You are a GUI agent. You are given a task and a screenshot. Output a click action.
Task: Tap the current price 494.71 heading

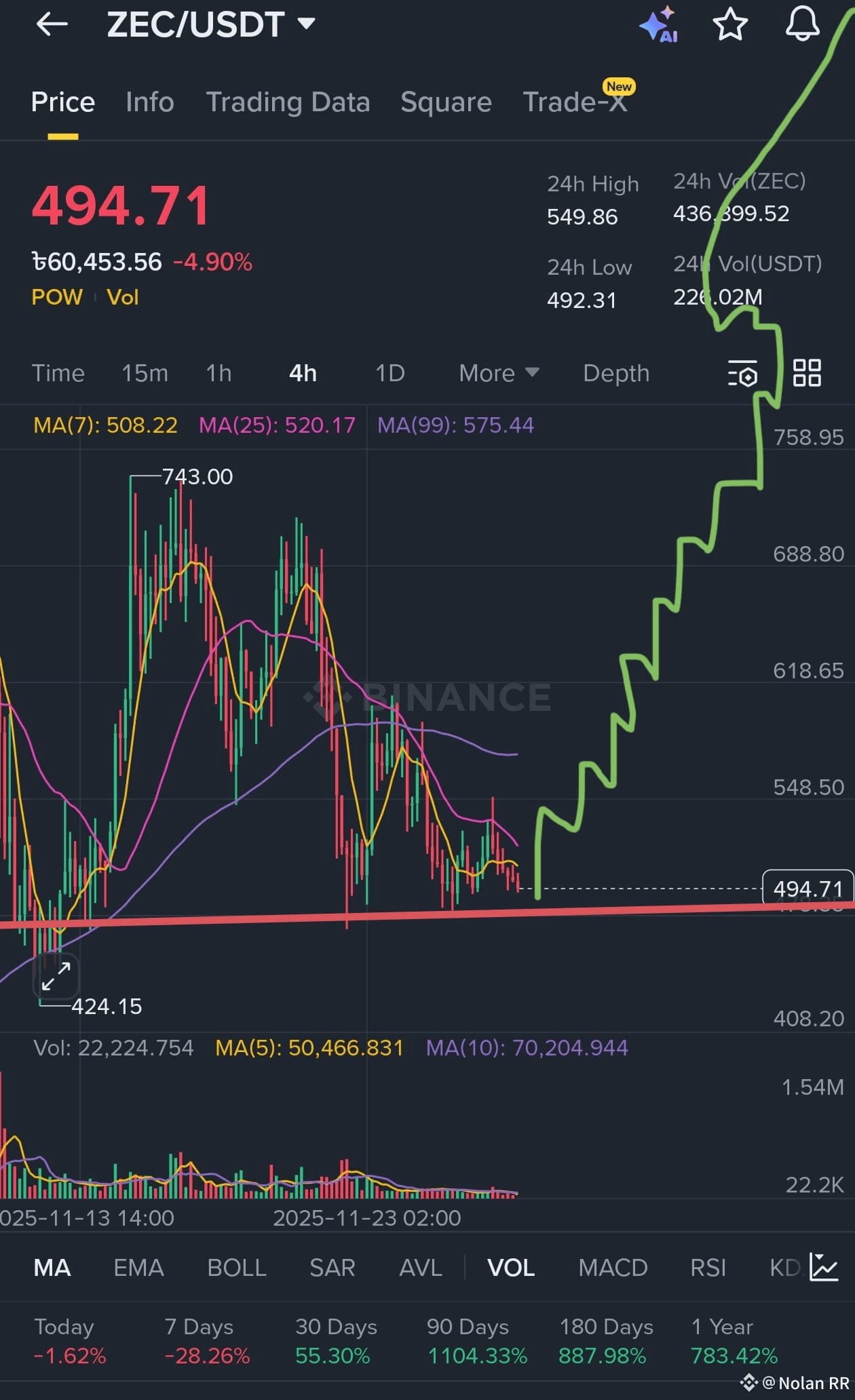[x=121, y=206]
